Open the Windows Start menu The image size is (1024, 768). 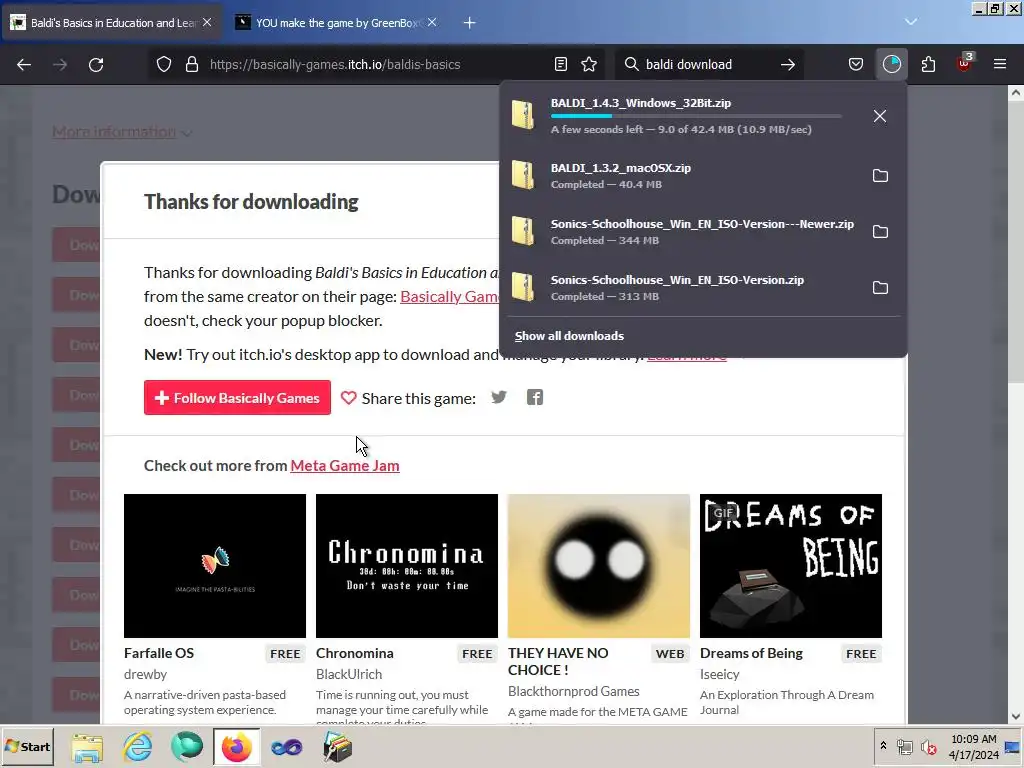tap(27, 746)
